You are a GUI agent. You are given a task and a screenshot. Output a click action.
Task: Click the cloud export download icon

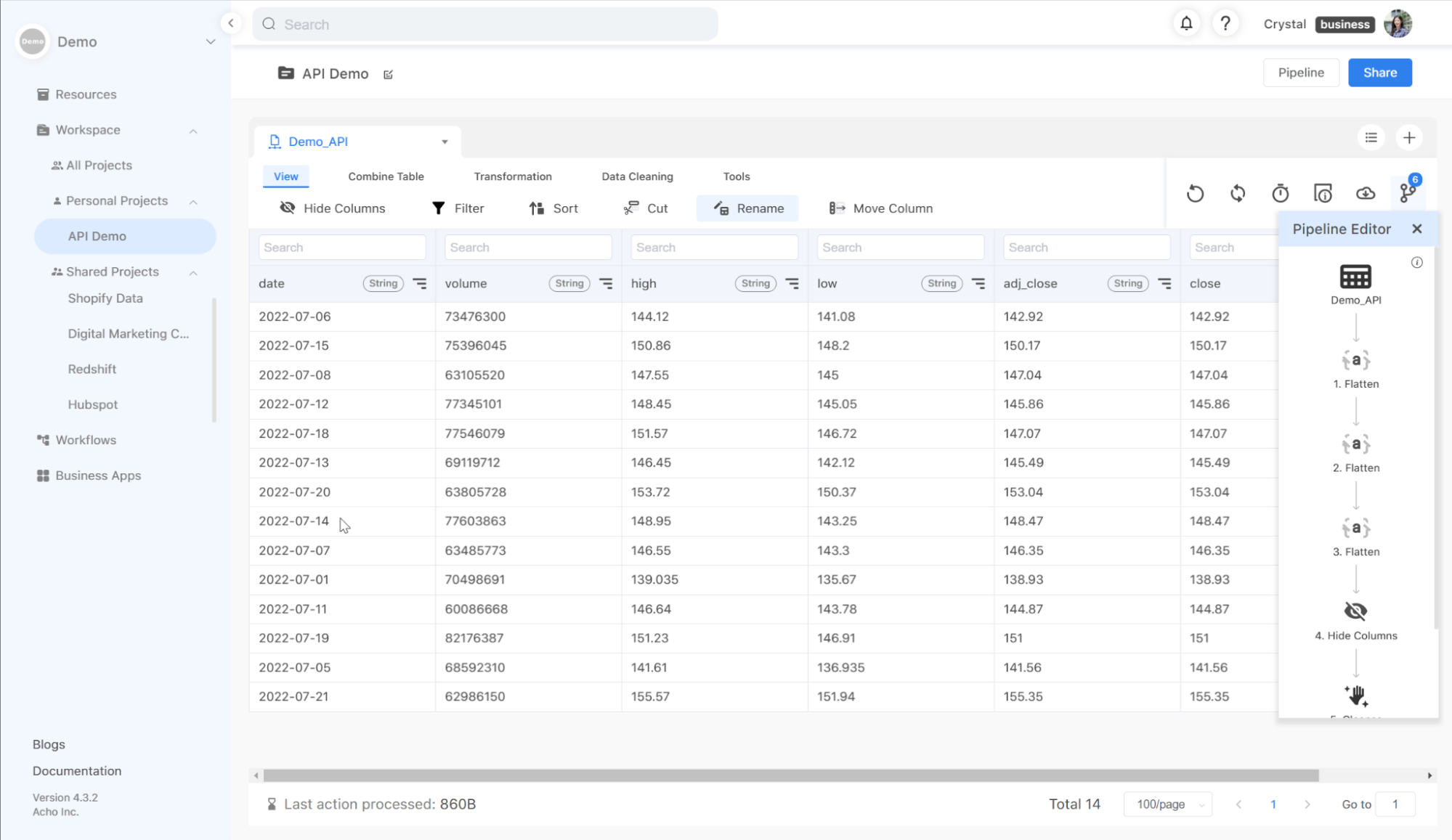pyautogui.click(x=1365, y=193)
